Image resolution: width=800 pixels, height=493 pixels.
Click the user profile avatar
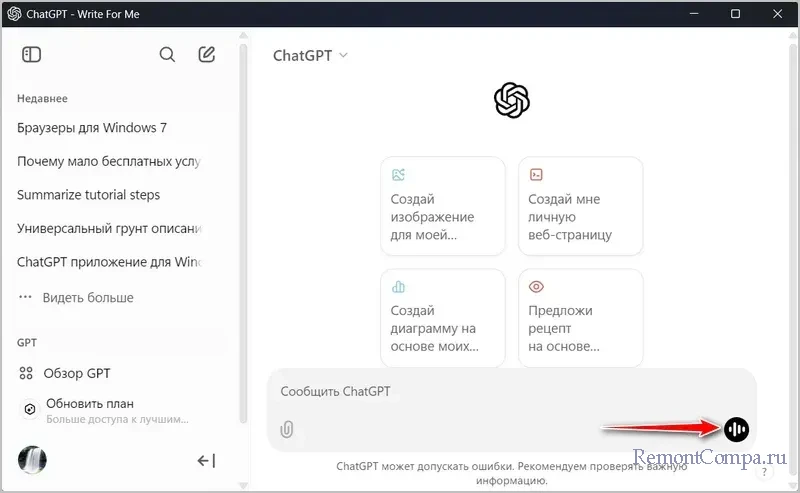point(33,460)
